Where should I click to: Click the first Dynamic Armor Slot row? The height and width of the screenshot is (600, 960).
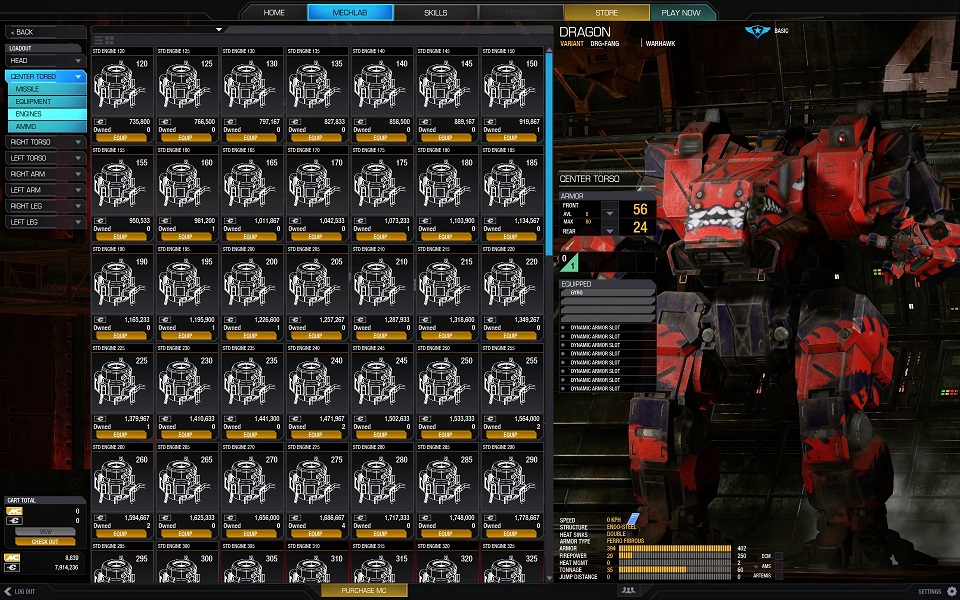[607, 328]
